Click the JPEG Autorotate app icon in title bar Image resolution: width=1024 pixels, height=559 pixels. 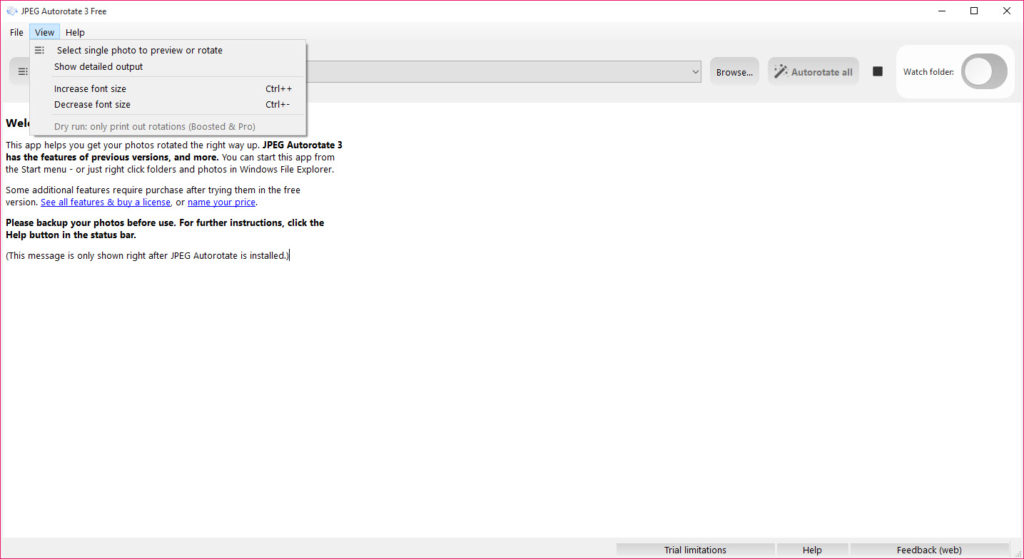tap(11, 10)
